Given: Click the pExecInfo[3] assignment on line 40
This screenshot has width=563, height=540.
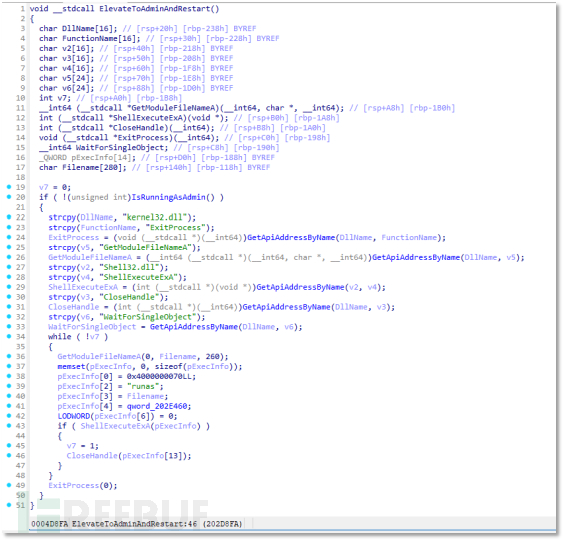Looking at the screenshot, I should 113,396.
